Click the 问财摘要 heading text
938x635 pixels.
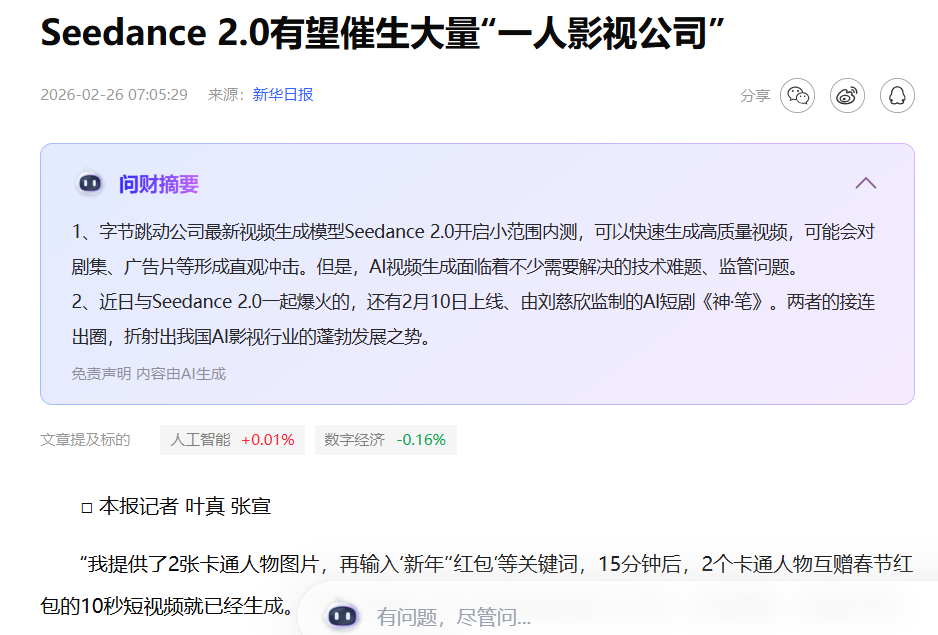pos(158,184)
